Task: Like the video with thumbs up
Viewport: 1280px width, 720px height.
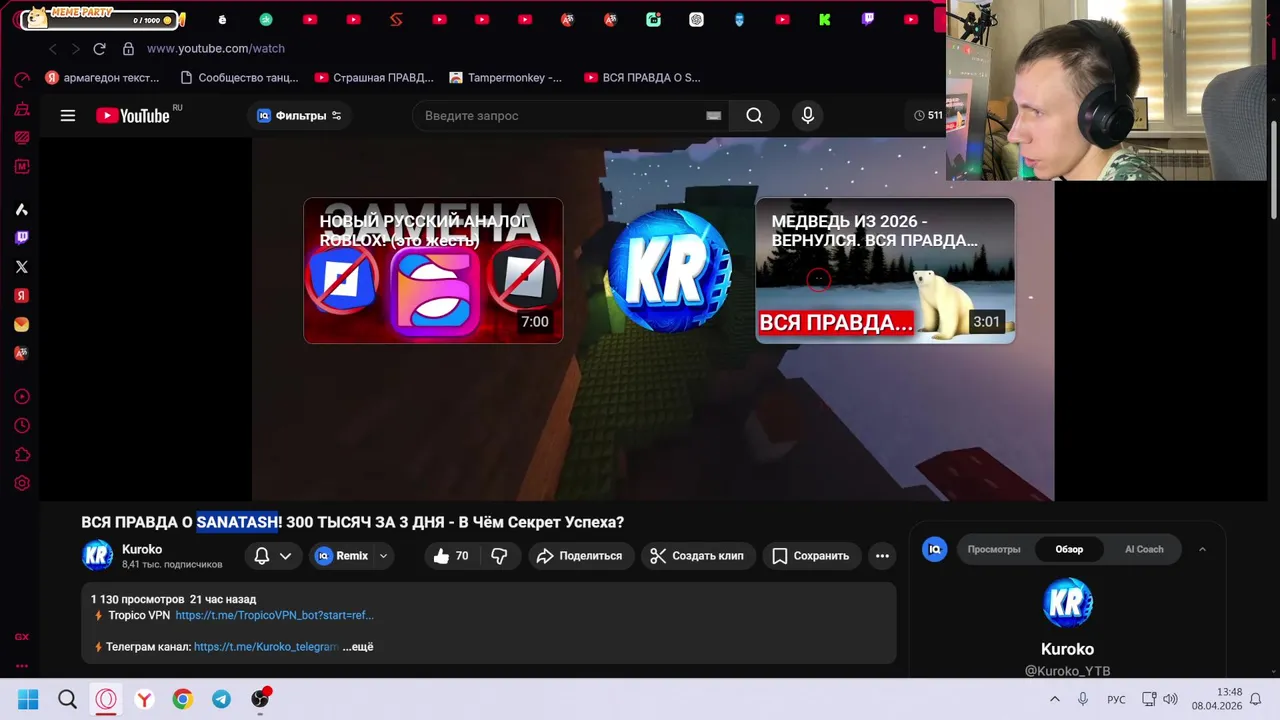Action: point(450,556)
